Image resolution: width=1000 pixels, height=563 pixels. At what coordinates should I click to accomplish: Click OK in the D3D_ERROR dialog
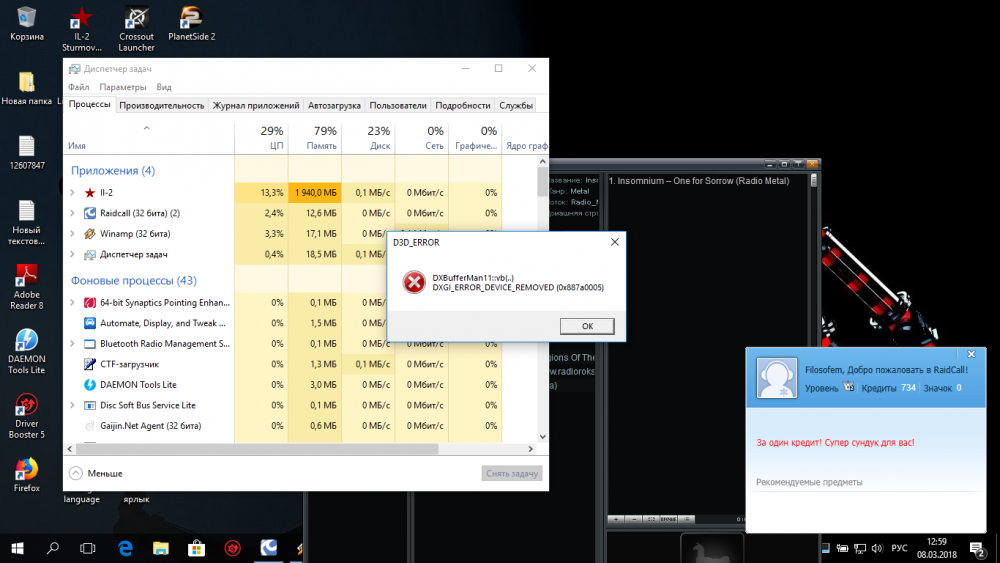tap(587, 326)
